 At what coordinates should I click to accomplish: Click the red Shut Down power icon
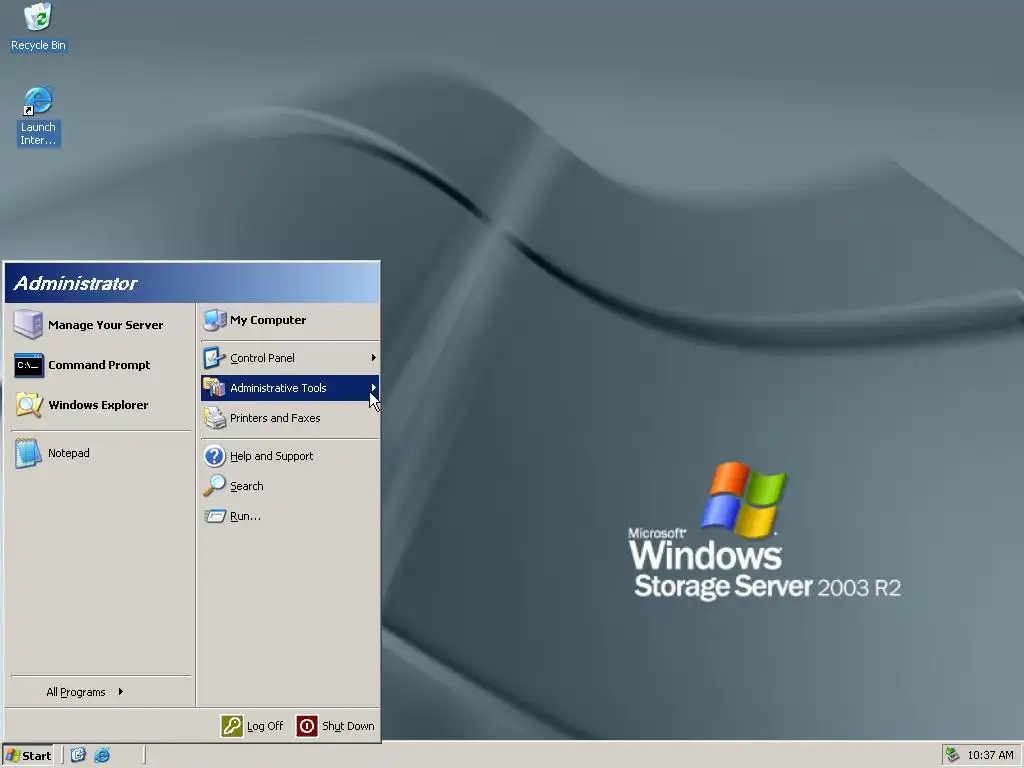(307, 726)
